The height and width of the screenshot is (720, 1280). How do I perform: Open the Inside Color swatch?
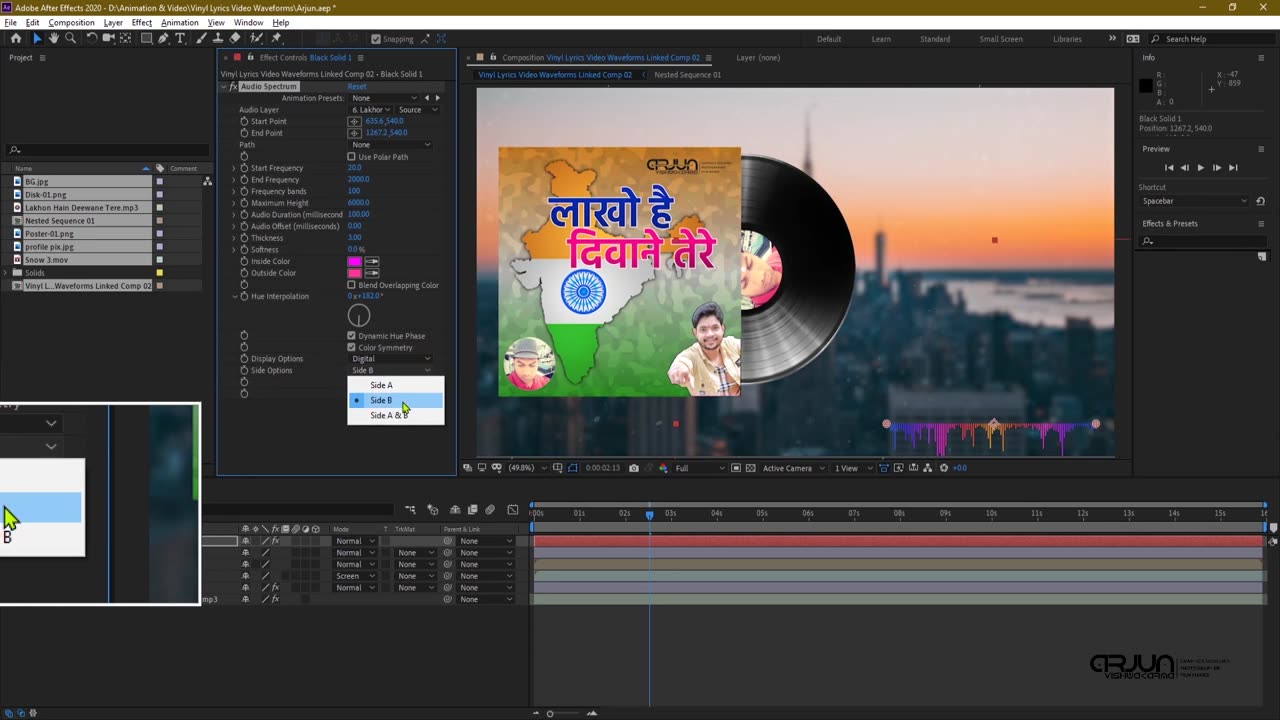pos(354,261)
